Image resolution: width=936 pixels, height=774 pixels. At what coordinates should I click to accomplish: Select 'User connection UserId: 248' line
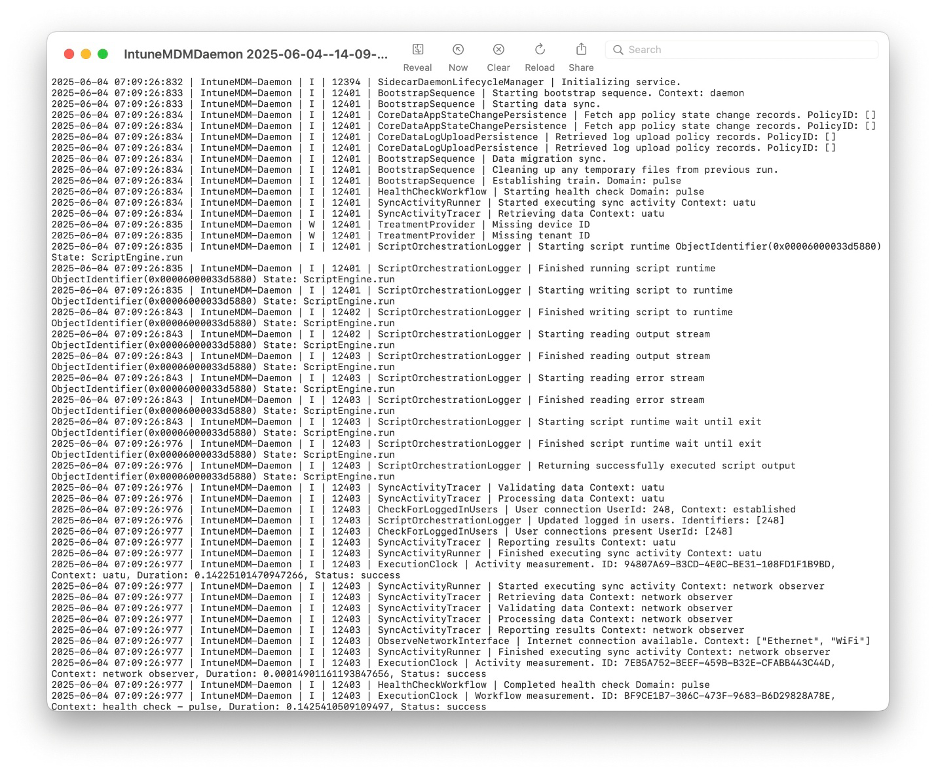click(423, 510)
